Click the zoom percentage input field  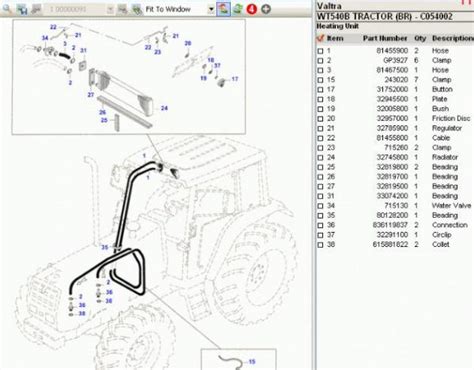77,9
